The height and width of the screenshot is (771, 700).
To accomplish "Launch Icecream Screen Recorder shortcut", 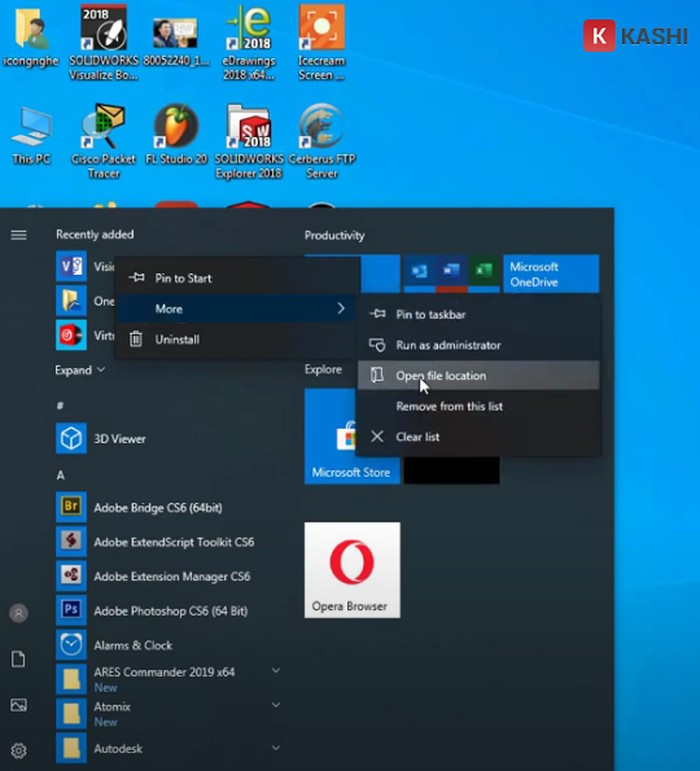I will [x=321, y=43].
